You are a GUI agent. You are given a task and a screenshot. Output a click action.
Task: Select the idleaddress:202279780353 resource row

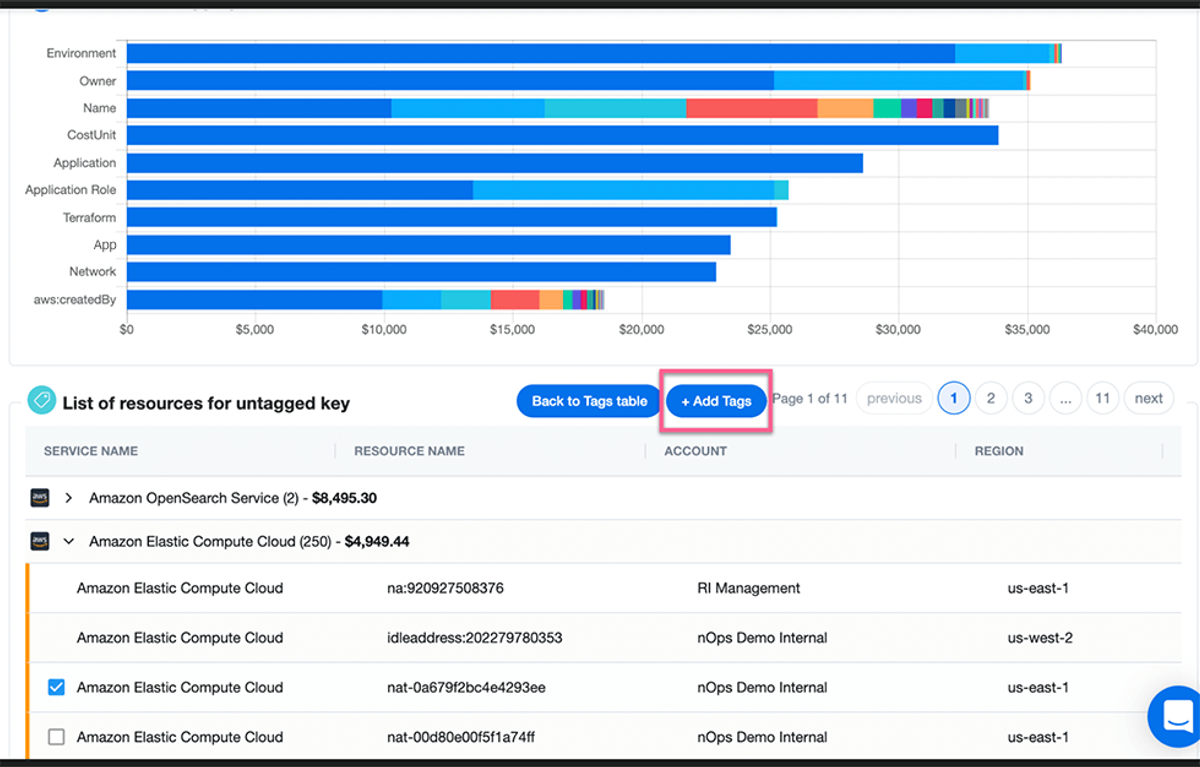tap(603, 638)
